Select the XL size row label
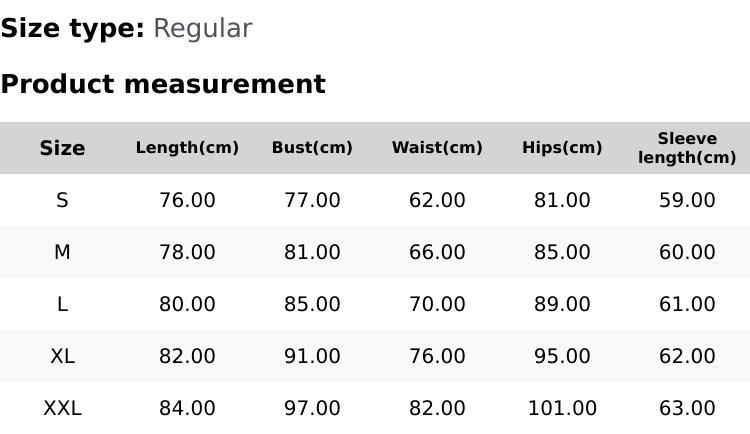 [x=62, y=356]
